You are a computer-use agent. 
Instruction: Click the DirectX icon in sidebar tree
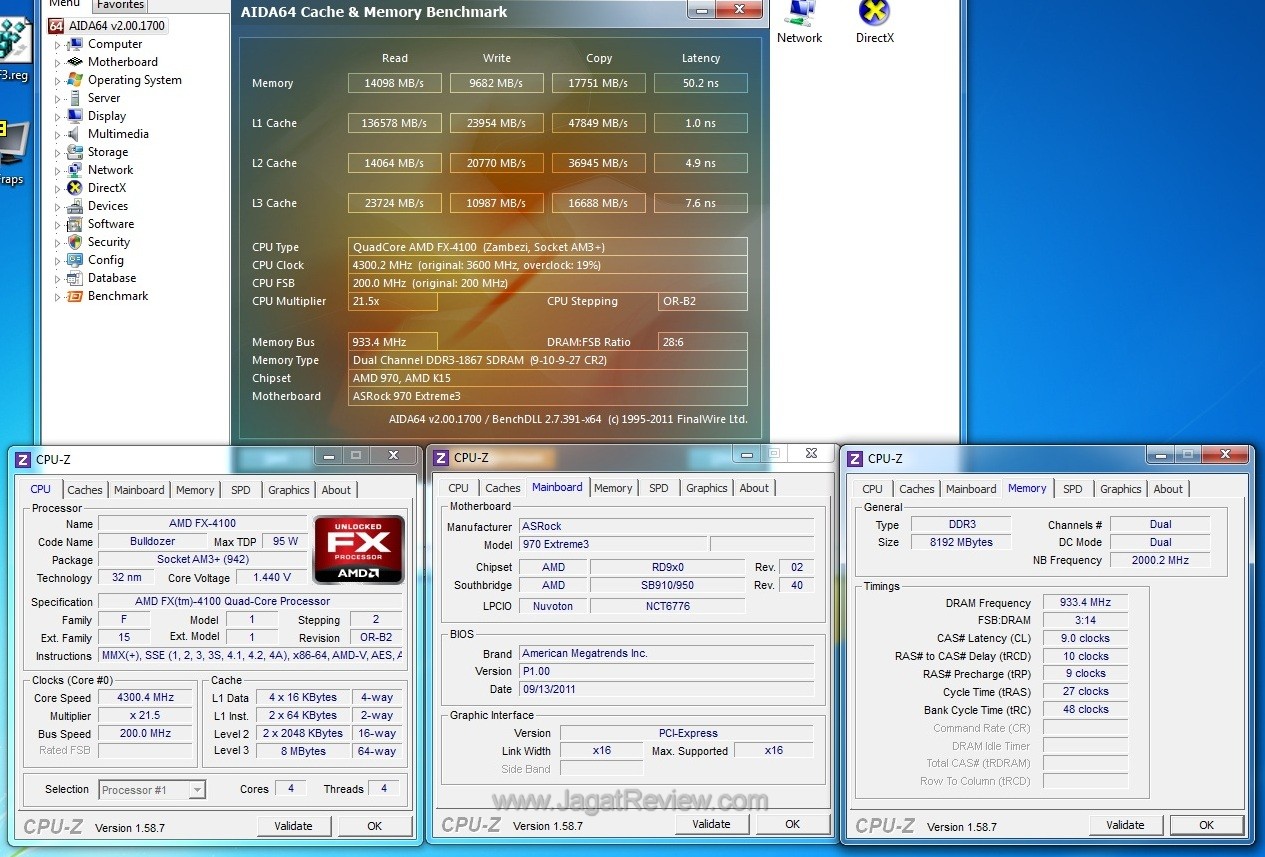click(x=74, y=188)
